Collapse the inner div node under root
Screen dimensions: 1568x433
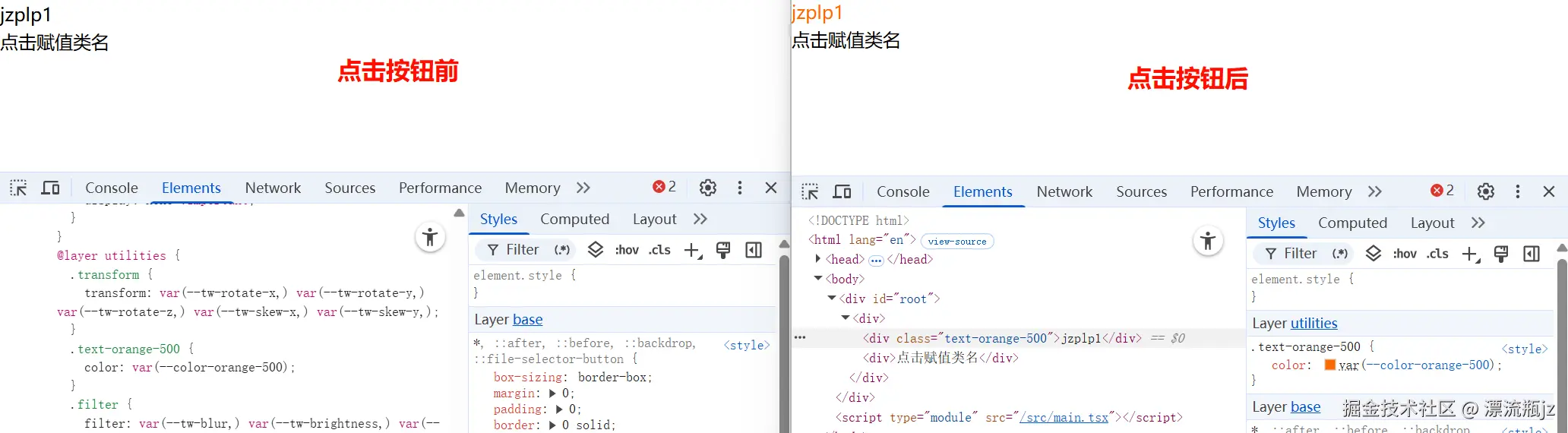coord(846,318)
